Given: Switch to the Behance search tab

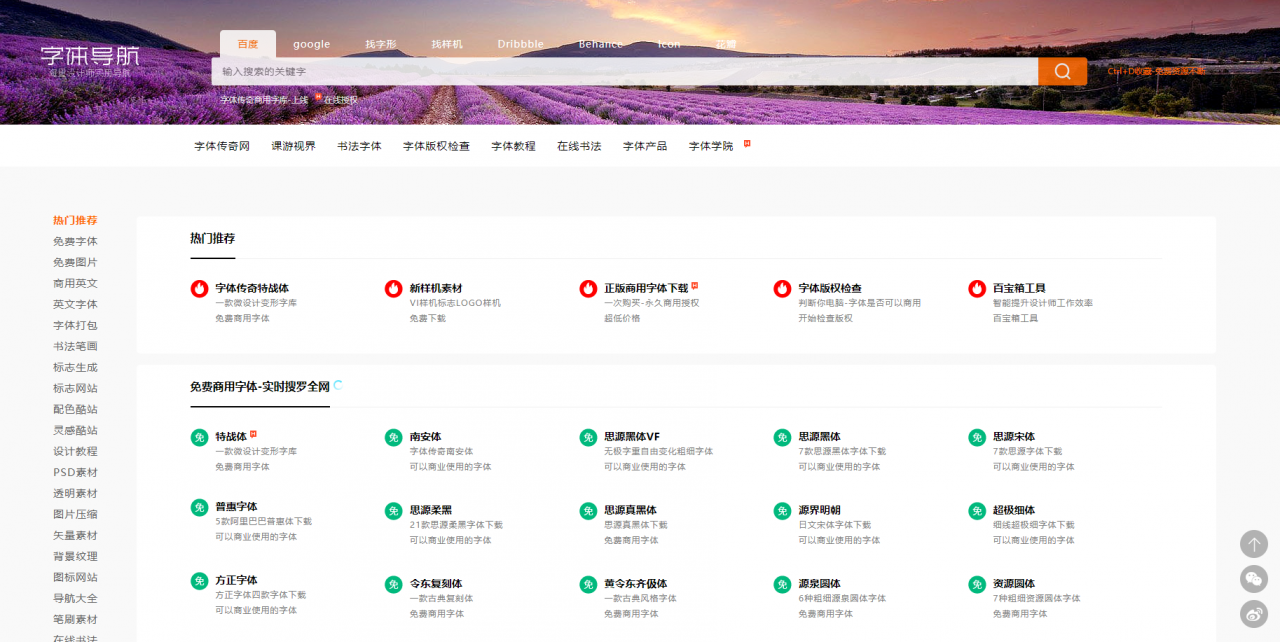Looking at the screenshot, I should point(600,44).
